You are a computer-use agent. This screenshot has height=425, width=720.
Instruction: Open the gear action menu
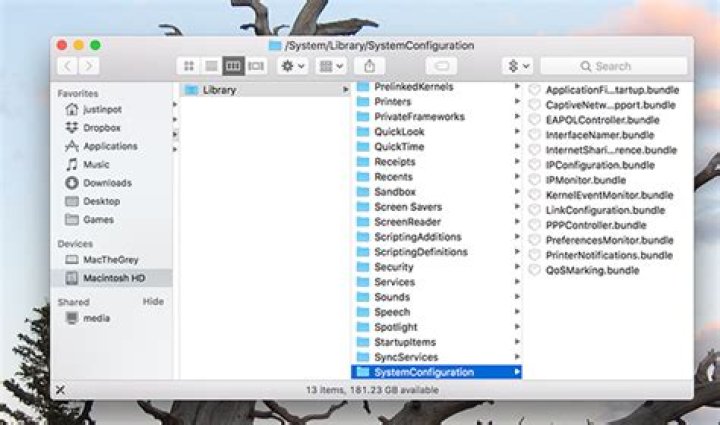[x=292, y=66]
